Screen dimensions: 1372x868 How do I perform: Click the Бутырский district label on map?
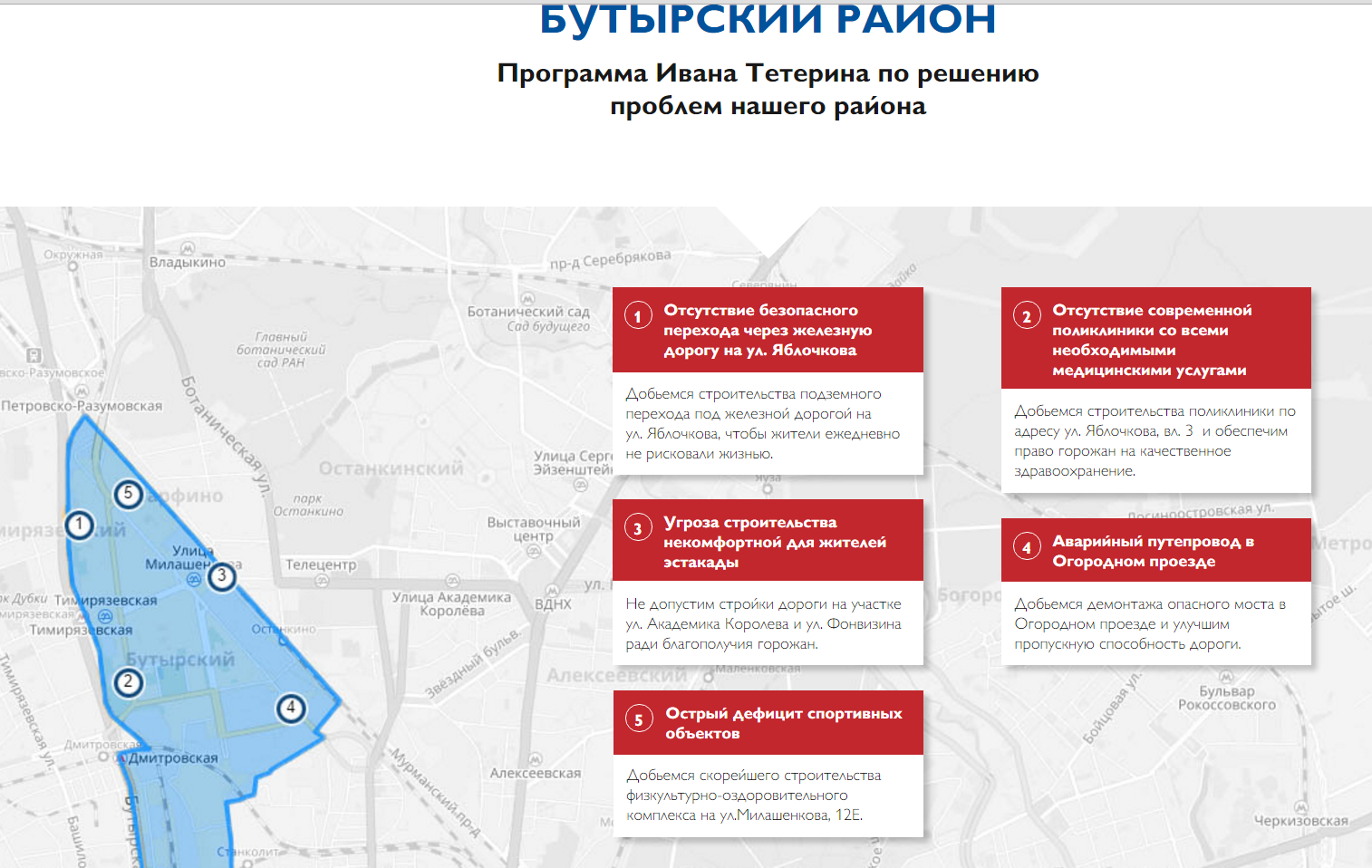179,659
